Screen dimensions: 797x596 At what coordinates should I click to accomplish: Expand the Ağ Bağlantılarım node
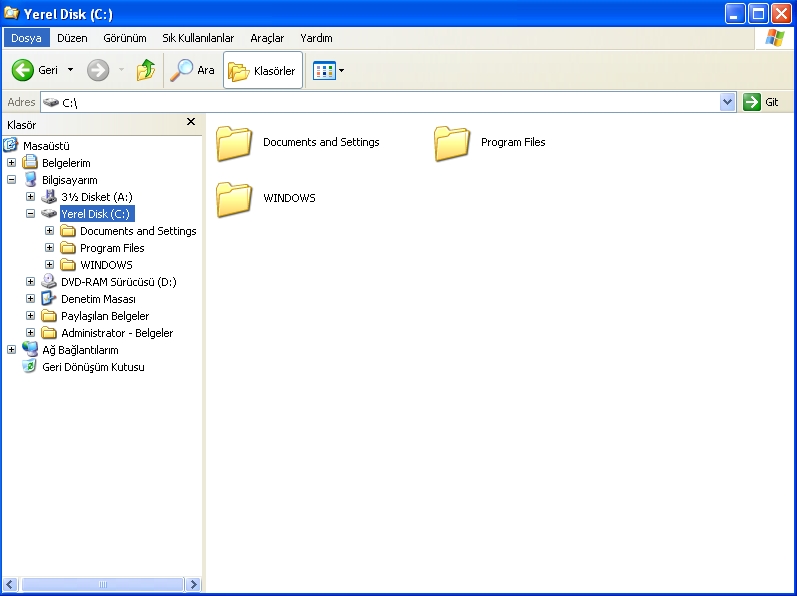point(11,350)
